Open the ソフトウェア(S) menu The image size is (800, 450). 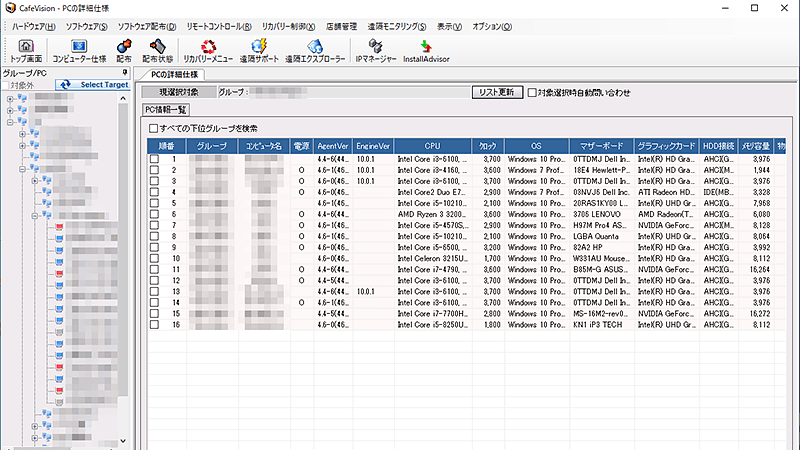click(86, 27)
